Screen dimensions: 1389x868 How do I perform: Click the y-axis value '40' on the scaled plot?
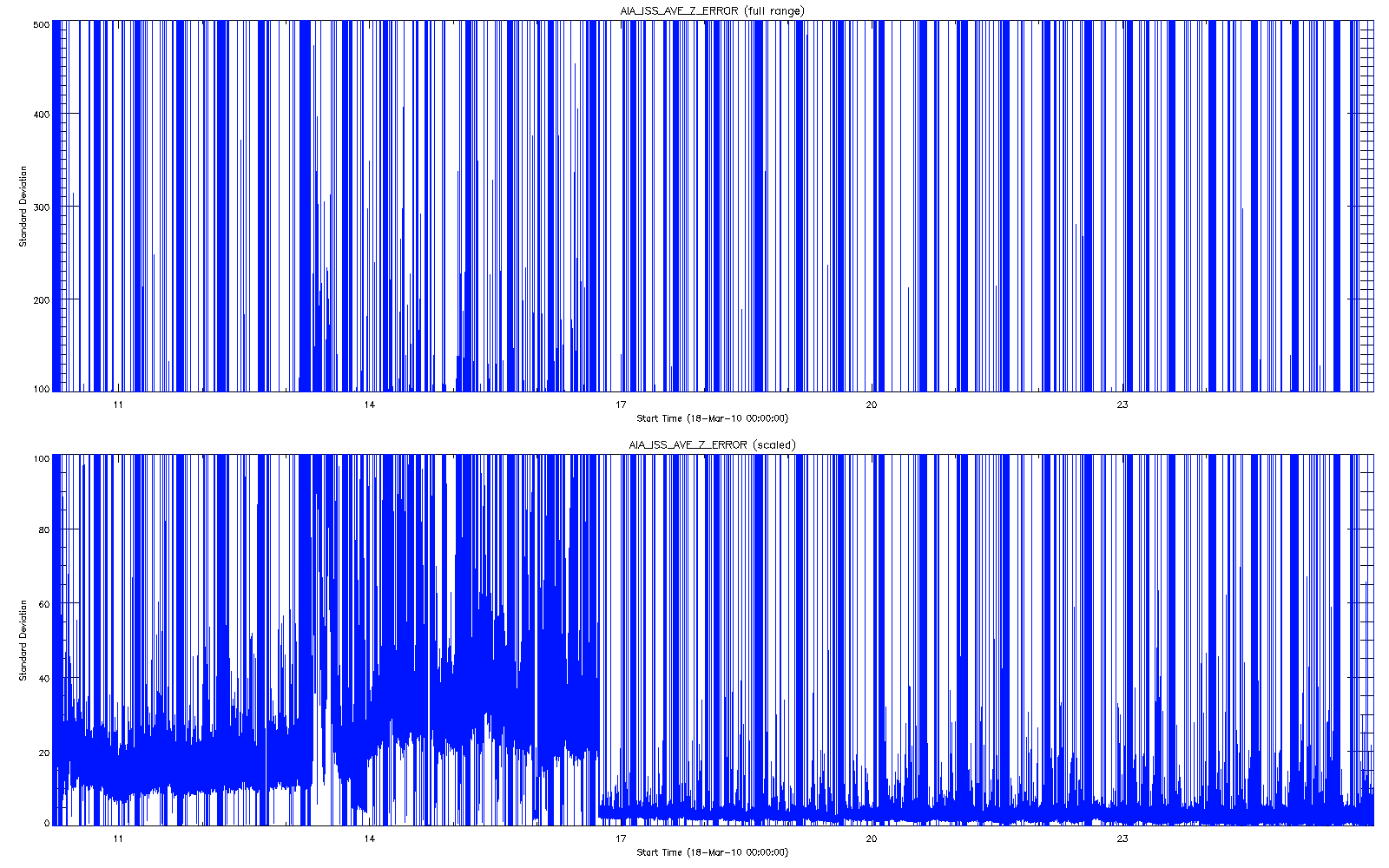coord(44,679)
